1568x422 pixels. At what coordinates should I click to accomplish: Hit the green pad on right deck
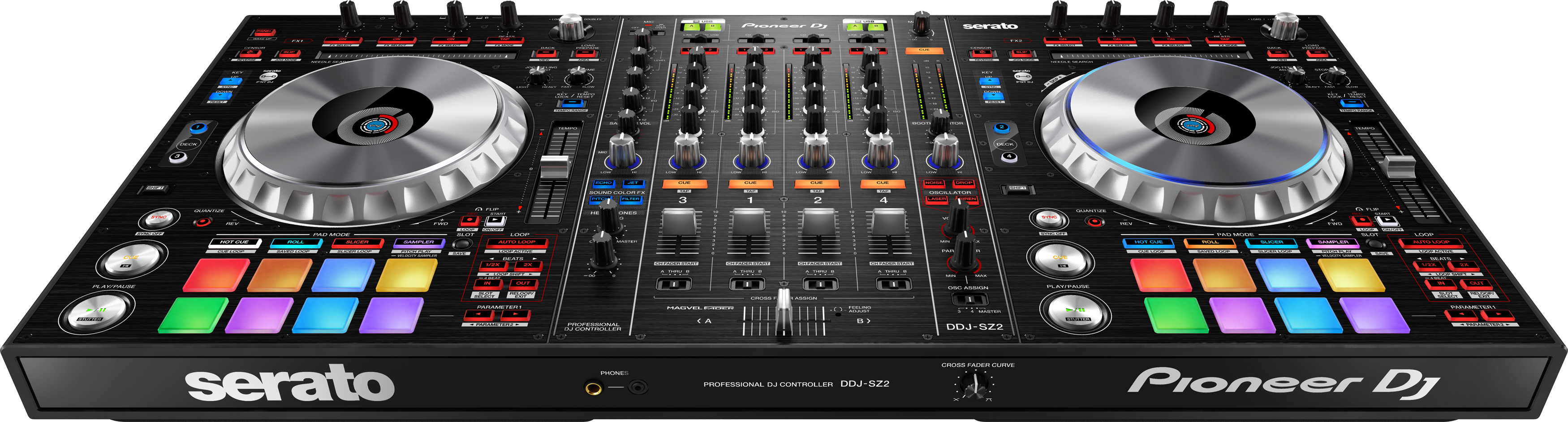point(1176,315)
